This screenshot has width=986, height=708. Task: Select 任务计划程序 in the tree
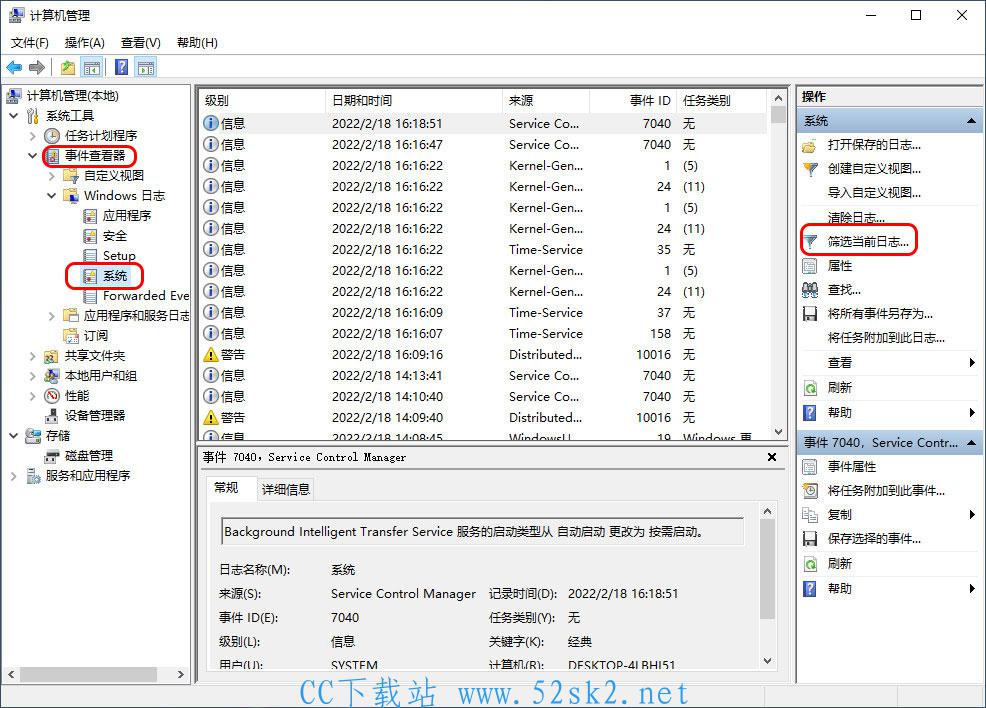click(101, 136)
